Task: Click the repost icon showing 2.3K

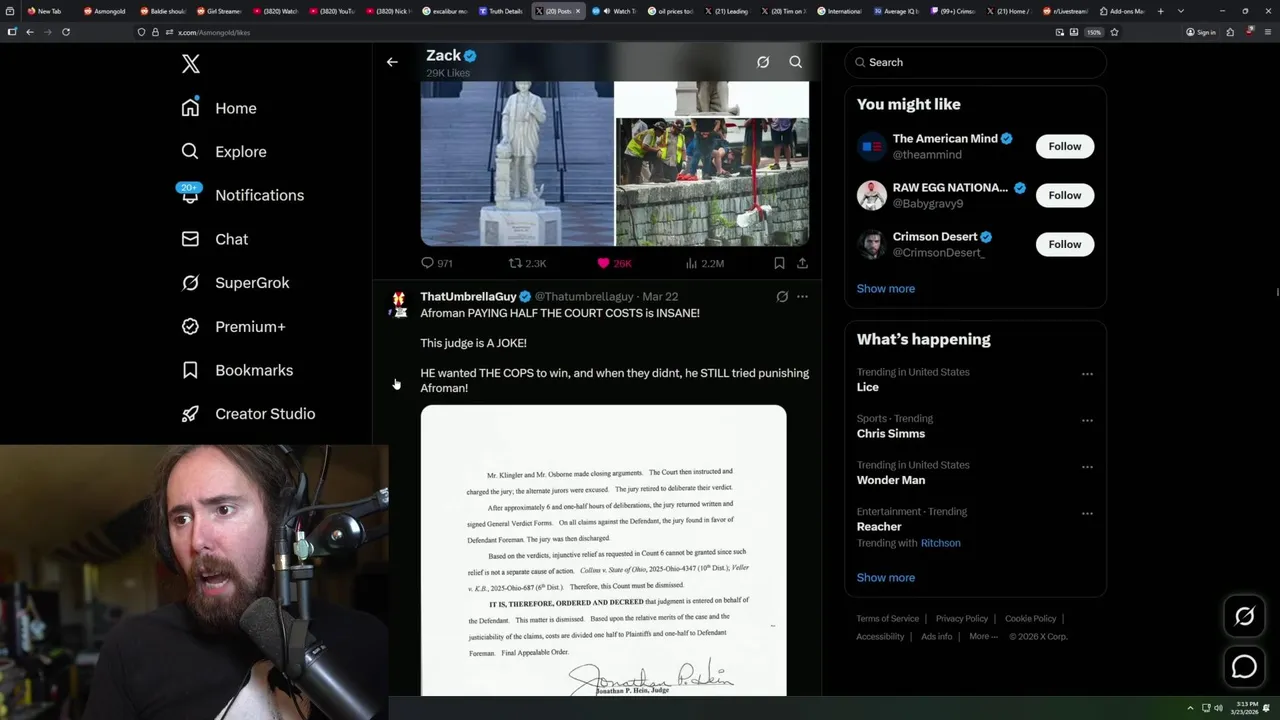Action: coord(527,263)
